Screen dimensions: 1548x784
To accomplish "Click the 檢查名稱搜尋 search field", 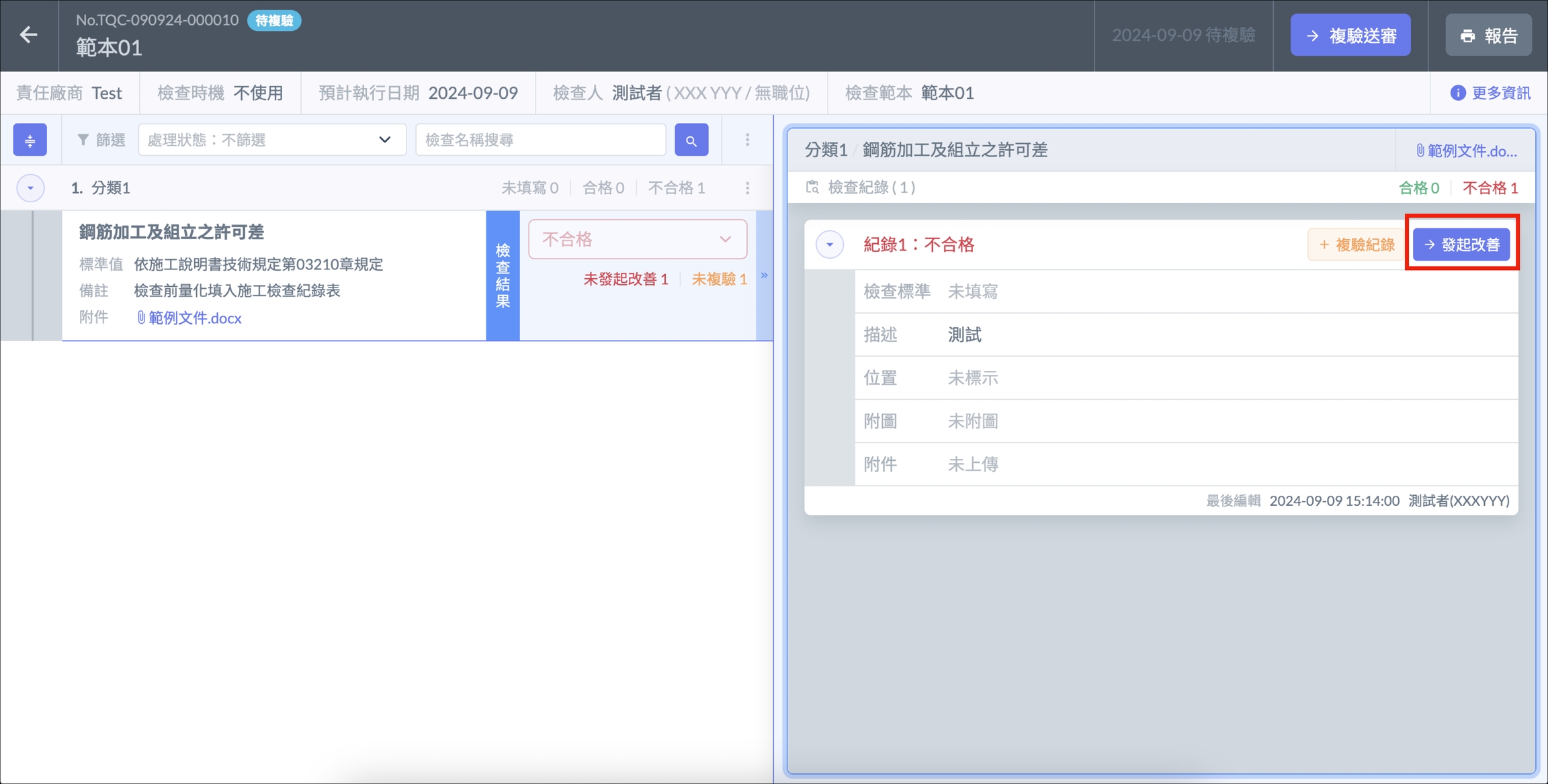I will coord(540,140).
